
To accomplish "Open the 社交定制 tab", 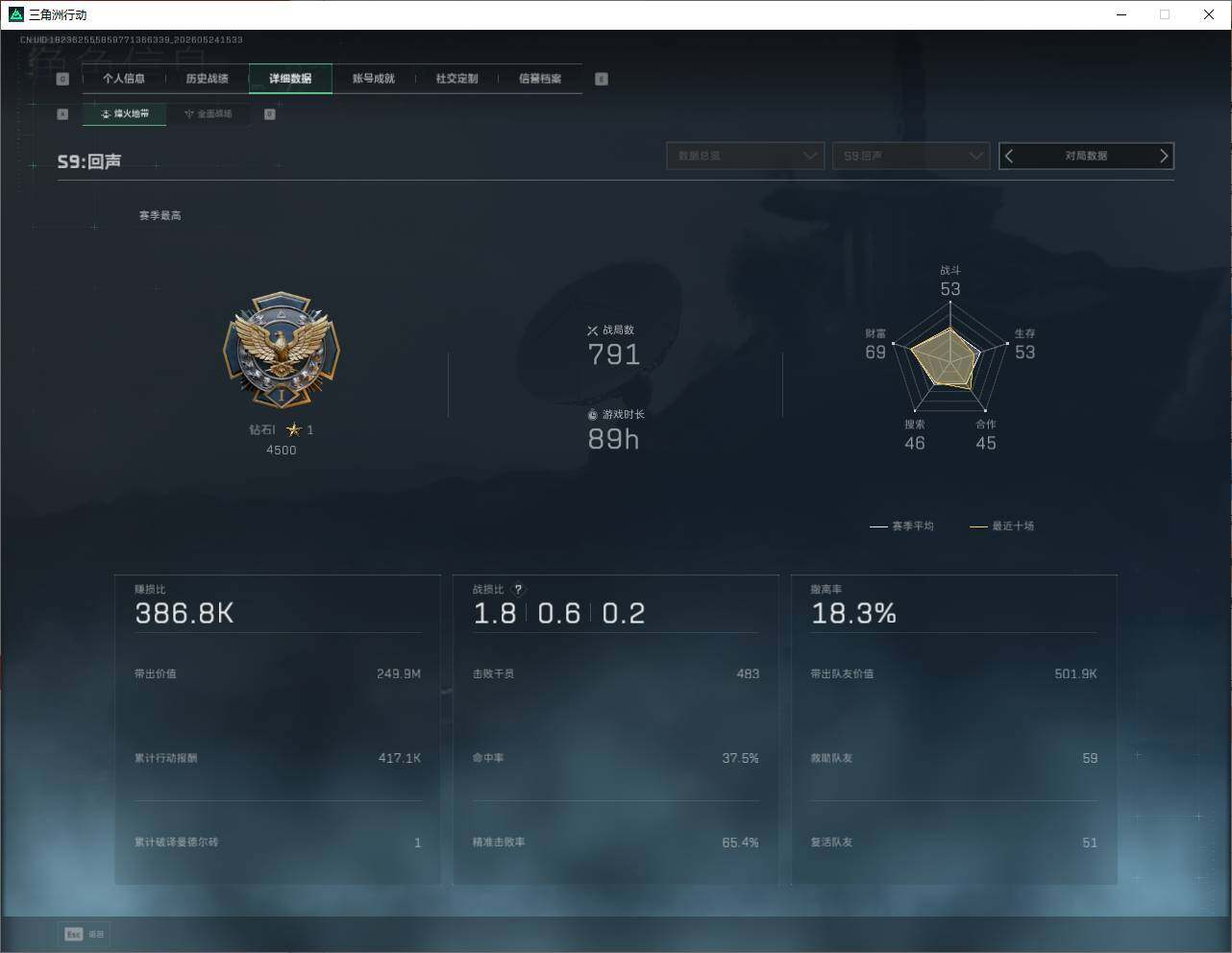I will point(456,79).
